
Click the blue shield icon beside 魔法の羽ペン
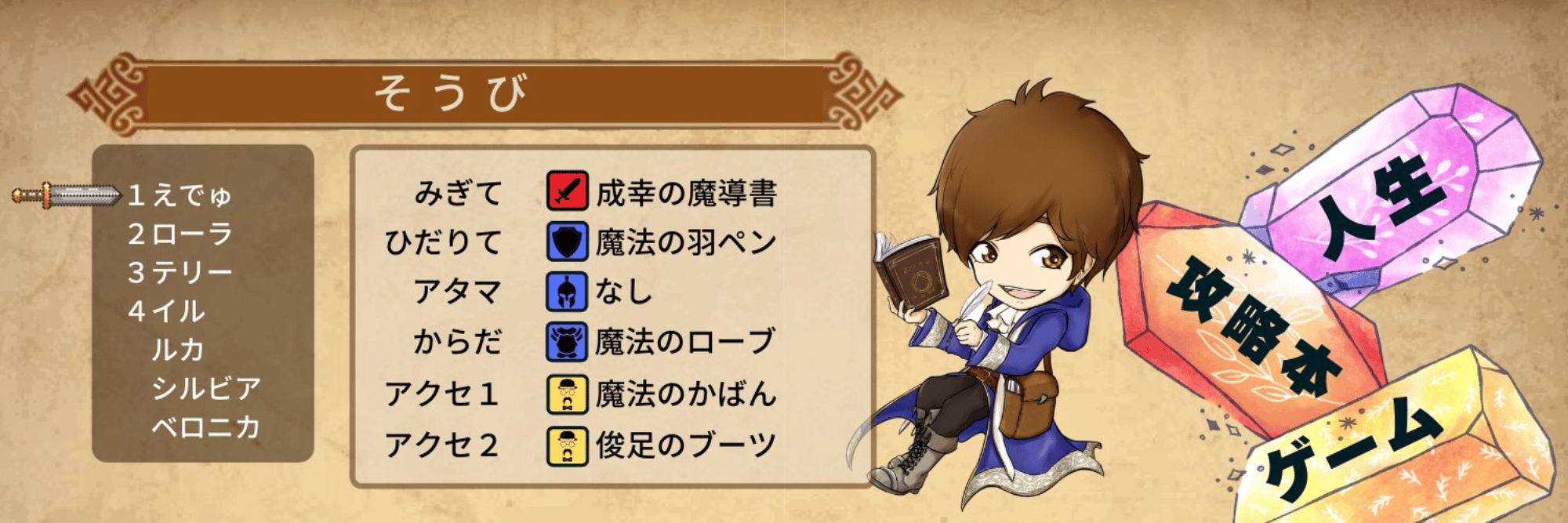point(567,242)
